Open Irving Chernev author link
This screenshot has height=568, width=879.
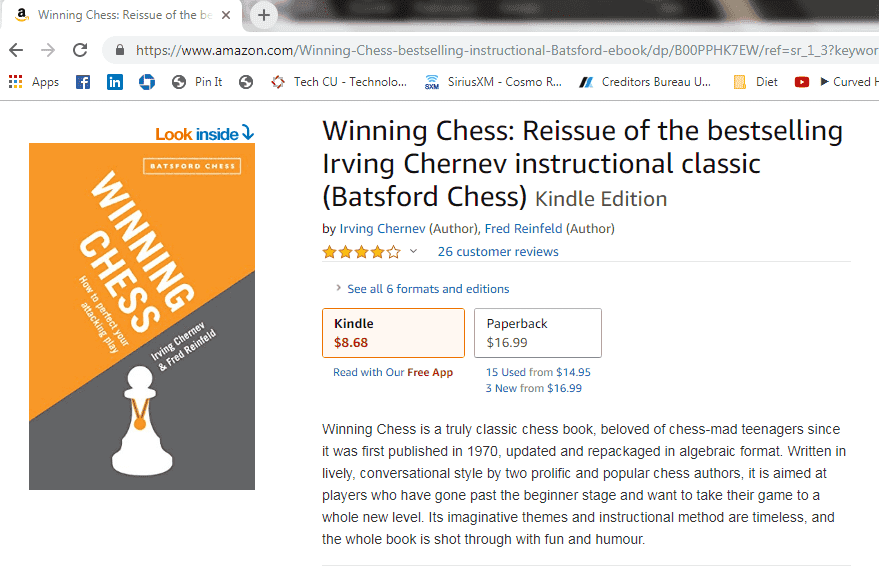(x=381, y=229)
